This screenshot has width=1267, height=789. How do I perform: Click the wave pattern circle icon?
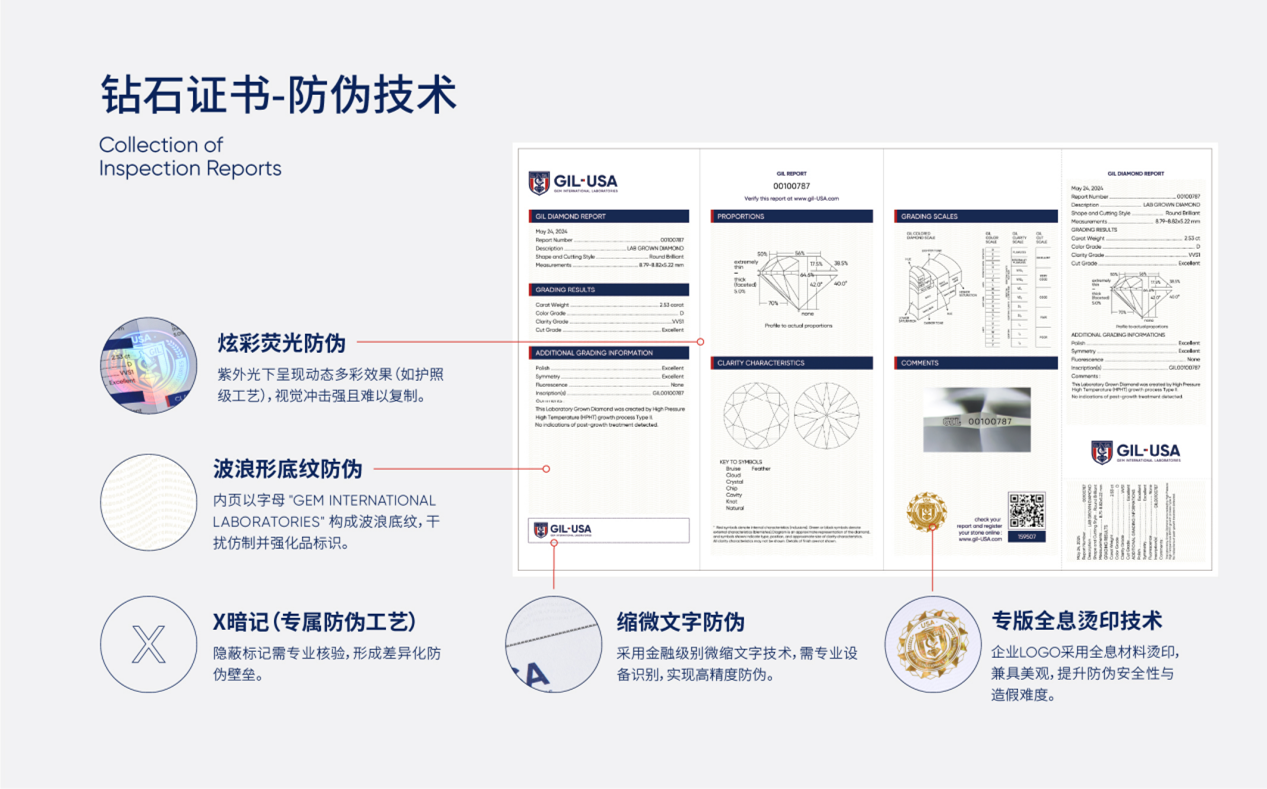(149, 502)
